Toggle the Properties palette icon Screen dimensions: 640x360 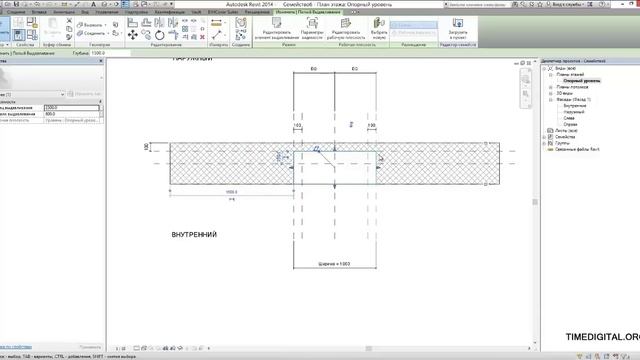19,35
